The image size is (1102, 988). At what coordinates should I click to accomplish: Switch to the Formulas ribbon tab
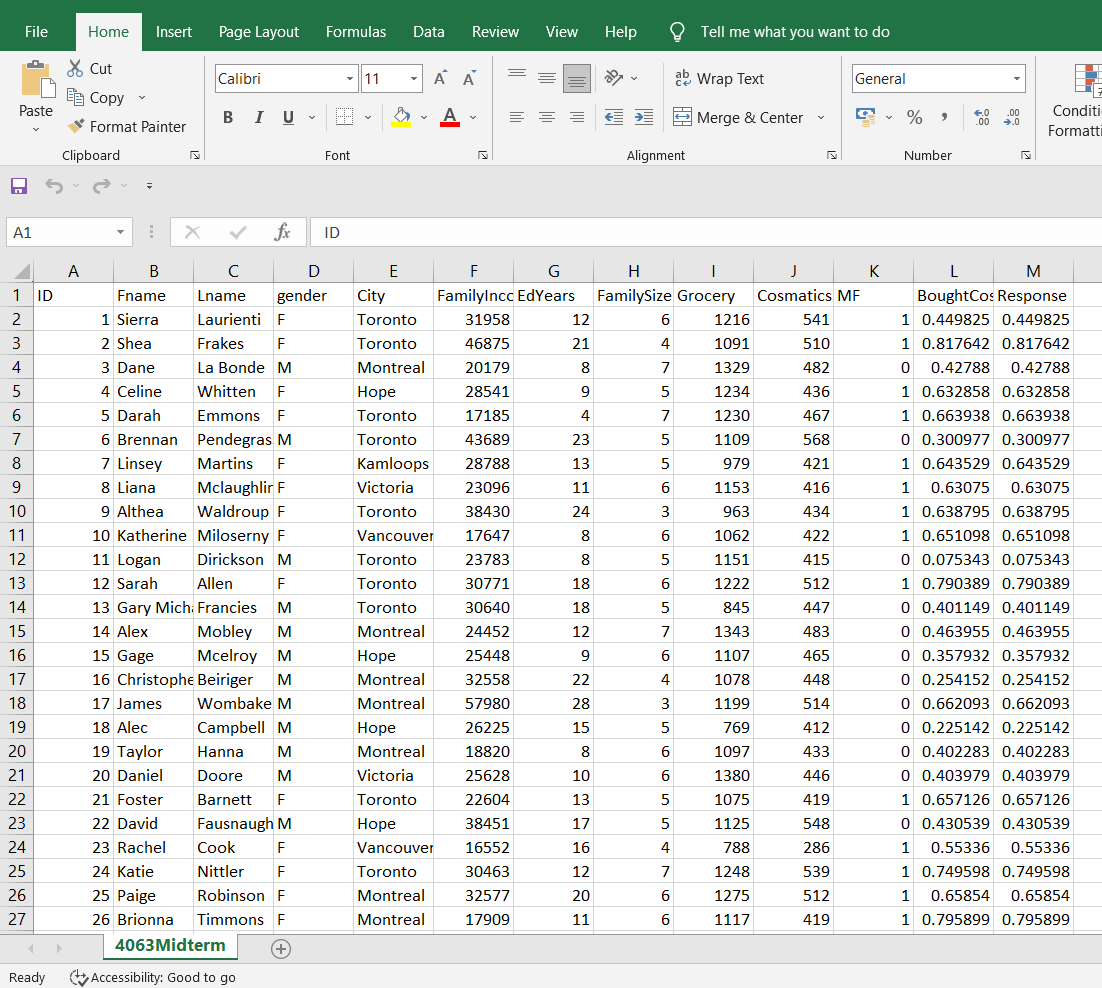coord(356,31)
